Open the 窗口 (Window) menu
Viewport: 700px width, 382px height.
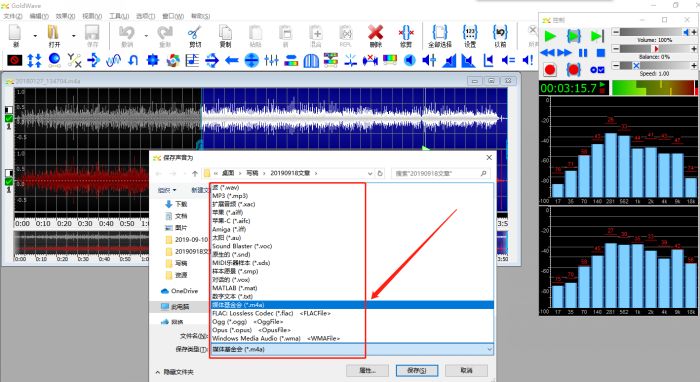(x=173, y=16)
